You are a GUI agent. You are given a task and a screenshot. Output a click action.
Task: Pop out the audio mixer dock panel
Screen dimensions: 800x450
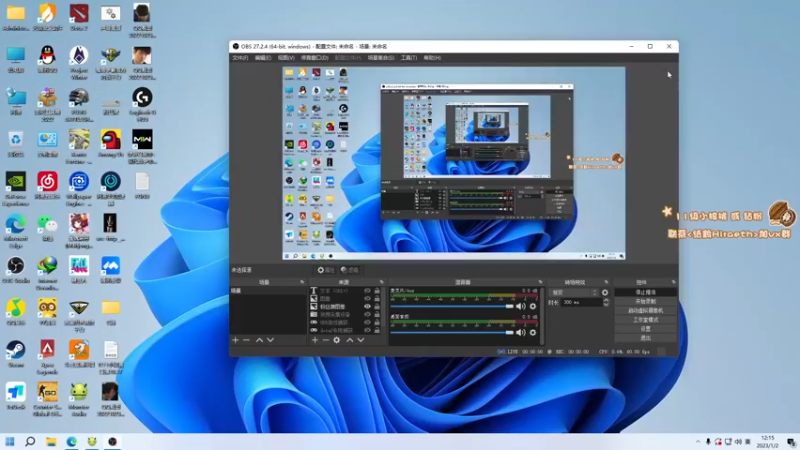point(540,282)
